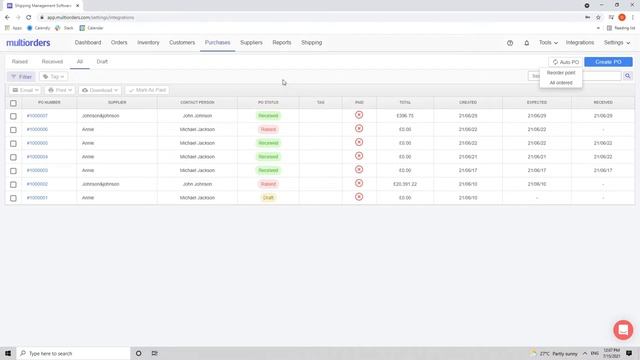Open purchase order #1000002 link

pyautogui.click(x=37, y=184)
